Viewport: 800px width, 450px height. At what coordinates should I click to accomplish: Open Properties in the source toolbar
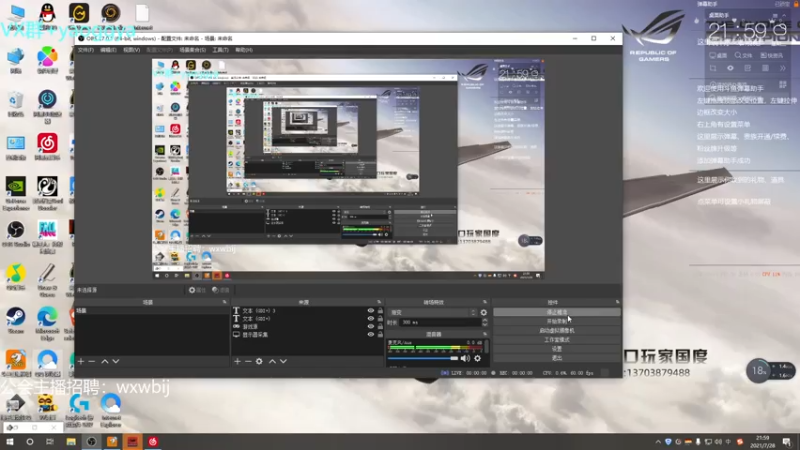(x=197, y=290)
